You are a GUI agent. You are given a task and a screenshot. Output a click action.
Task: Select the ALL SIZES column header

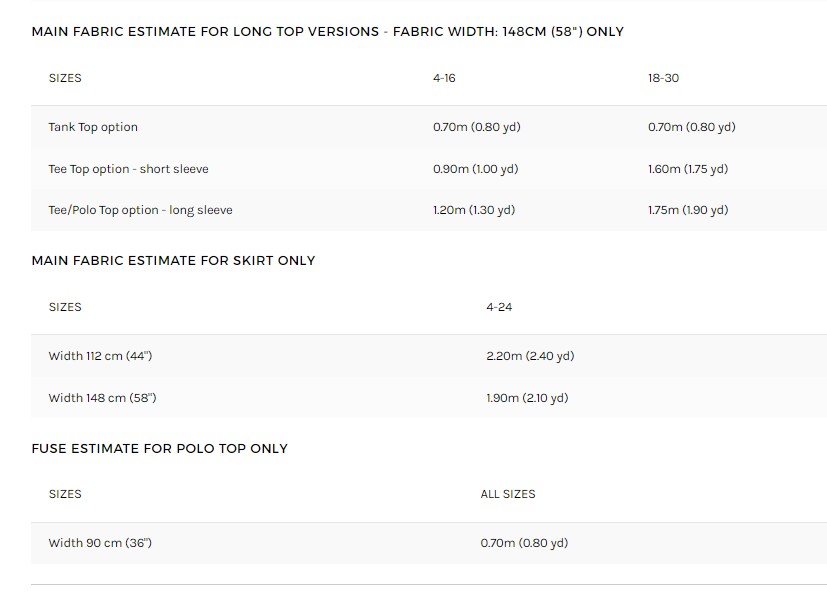(508, 494)
